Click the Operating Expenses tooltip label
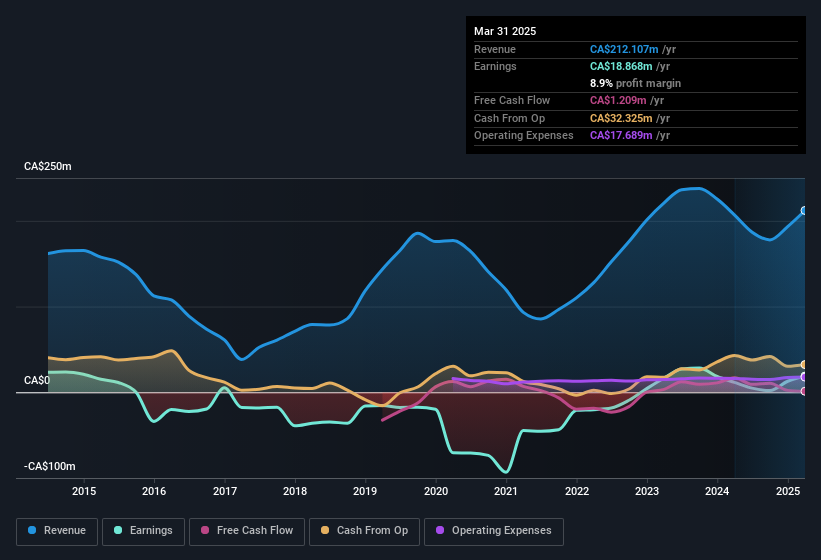 [x=524, y=136]
